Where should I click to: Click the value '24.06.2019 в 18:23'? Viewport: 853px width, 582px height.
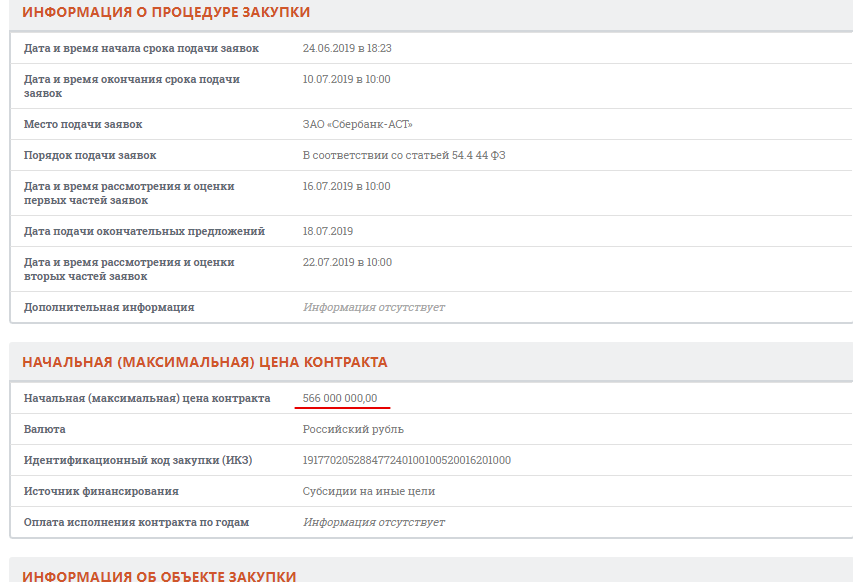(x=347, y=48)
